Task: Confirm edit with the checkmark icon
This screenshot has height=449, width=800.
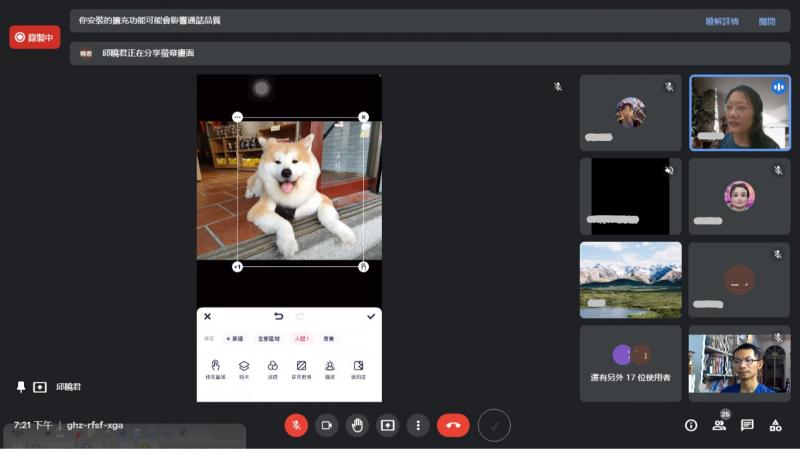Action: coord(371,316)
